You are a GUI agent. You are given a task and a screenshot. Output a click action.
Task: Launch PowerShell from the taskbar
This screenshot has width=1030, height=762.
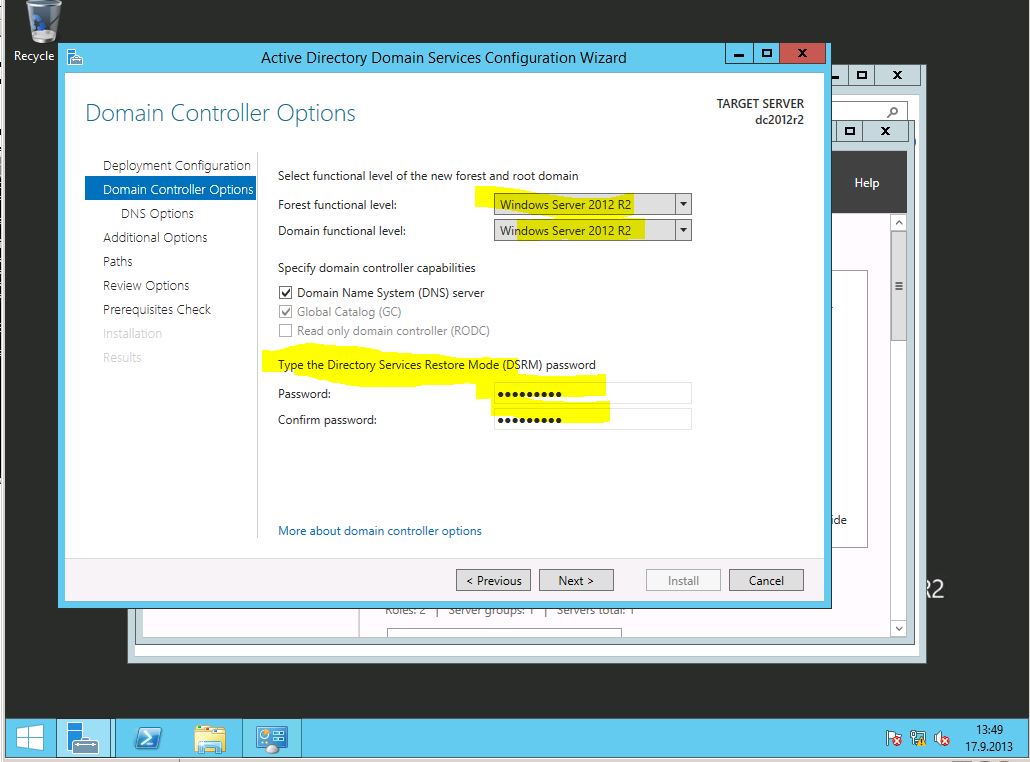(148, 738)
